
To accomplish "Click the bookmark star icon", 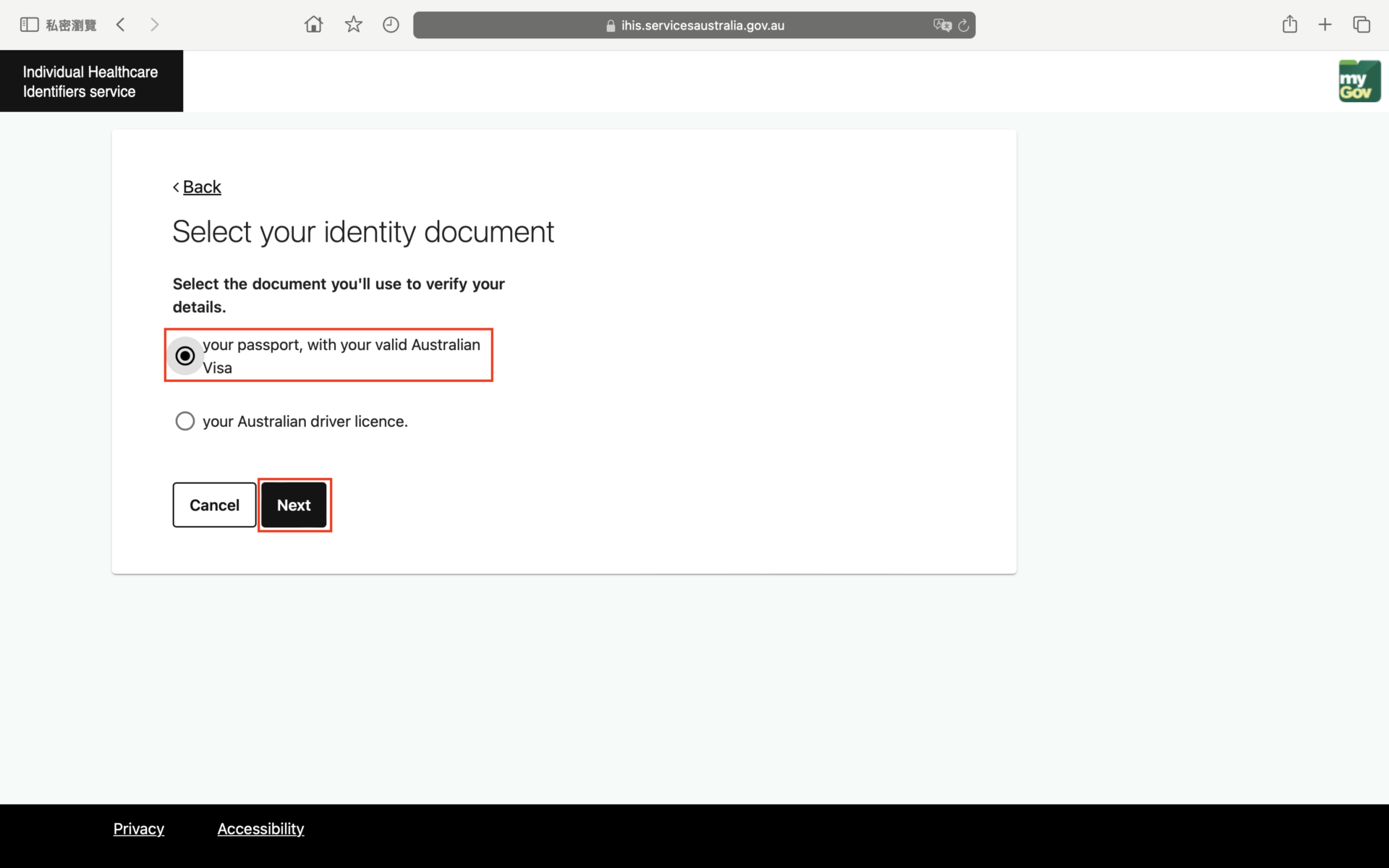I will coord(353,25).
